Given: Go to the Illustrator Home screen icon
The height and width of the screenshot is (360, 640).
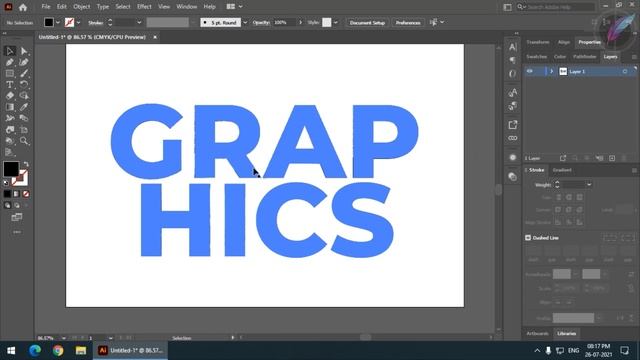Looking at the screenshot, I should [23, 7].
